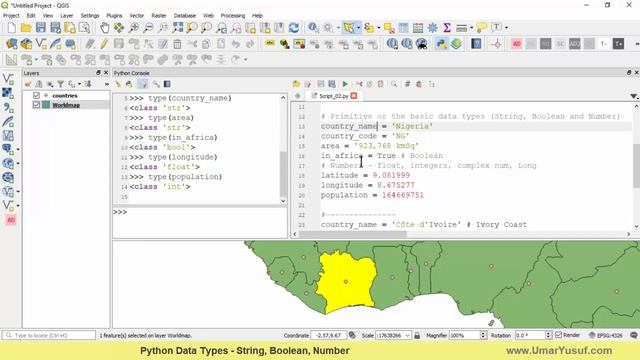Save the project using the floppy icon
640x360 pixels.
coord(41,28)
